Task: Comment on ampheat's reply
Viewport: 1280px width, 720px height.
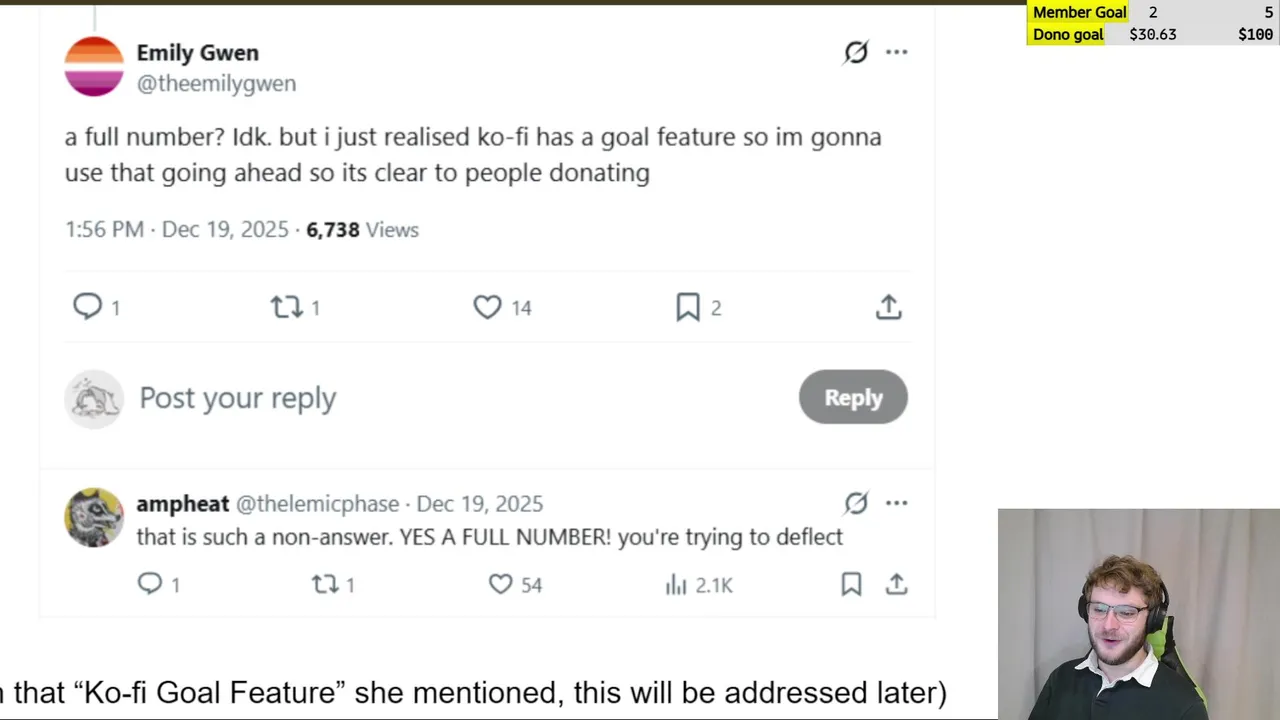Action: coord(150,584)
